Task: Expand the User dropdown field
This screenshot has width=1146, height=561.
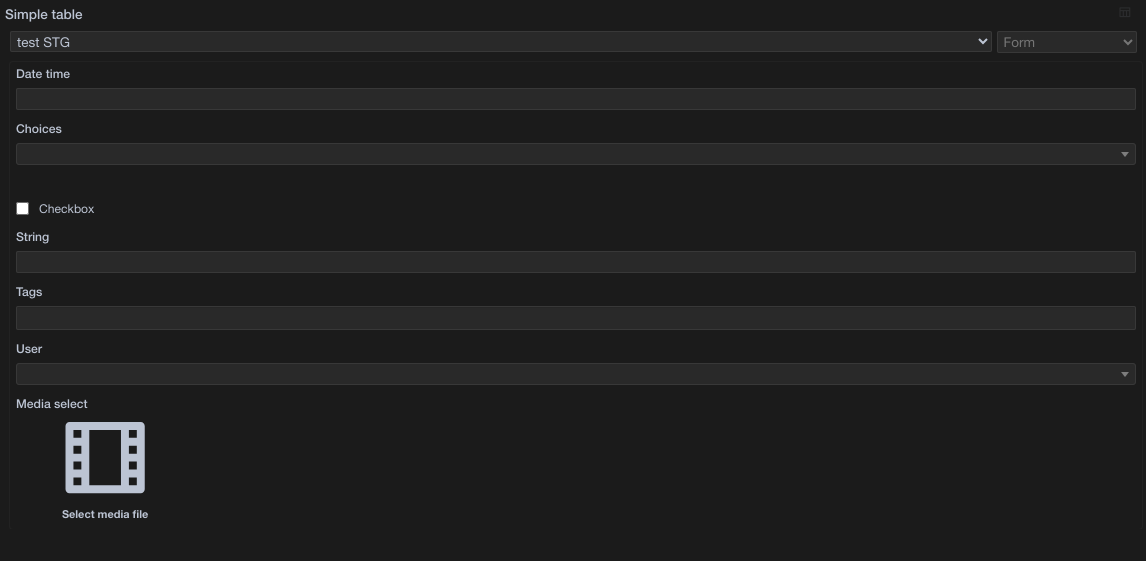Action: (575, 374)
